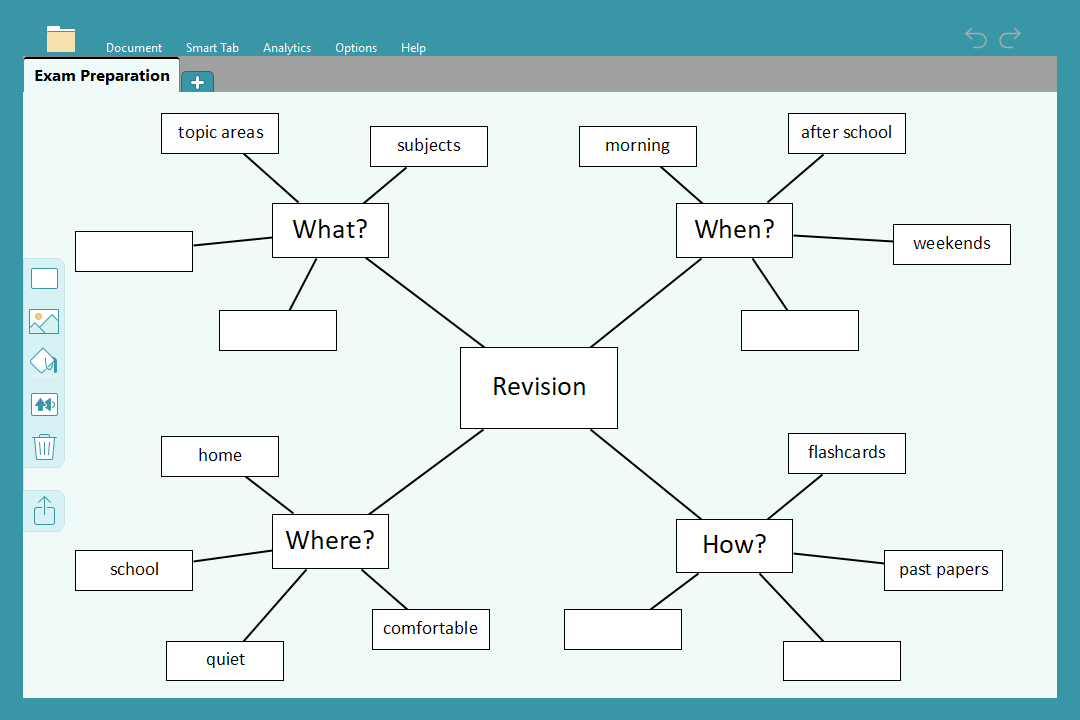
Task: Click the undo arrow
Action: click(x=975, y=38)
